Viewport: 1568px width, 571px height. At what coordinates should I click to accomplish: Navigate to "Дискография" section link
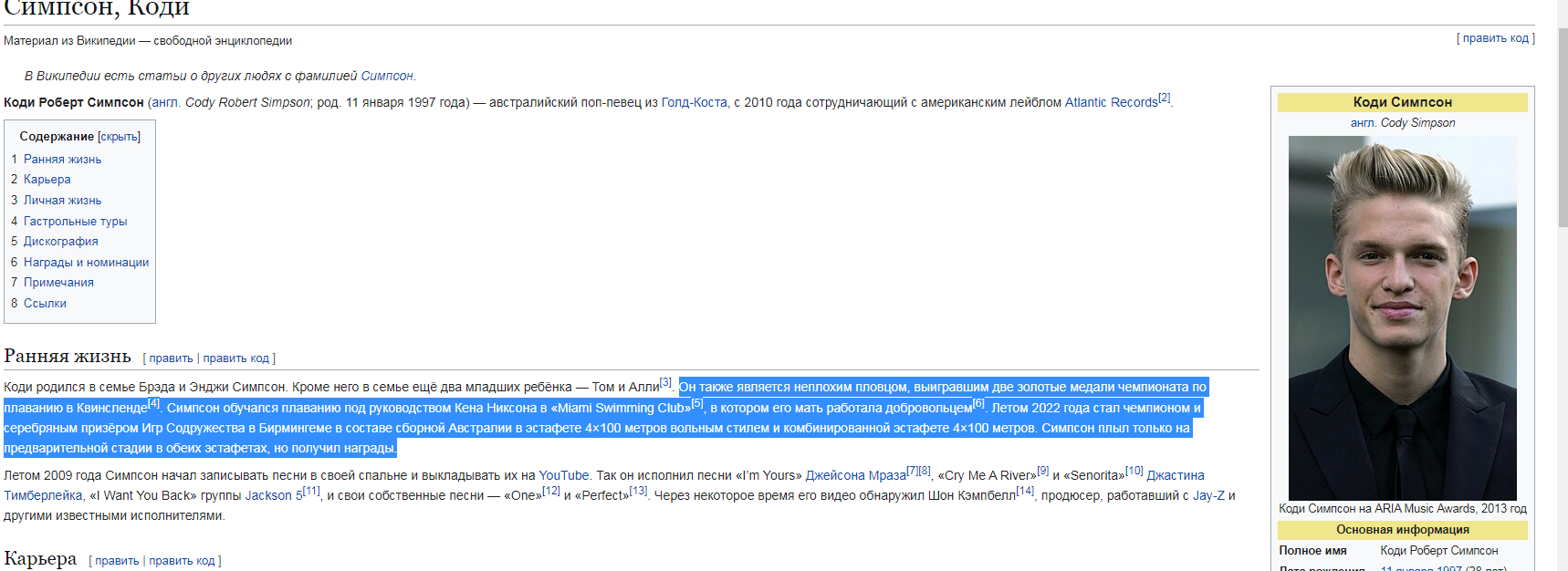click(60, 242)
